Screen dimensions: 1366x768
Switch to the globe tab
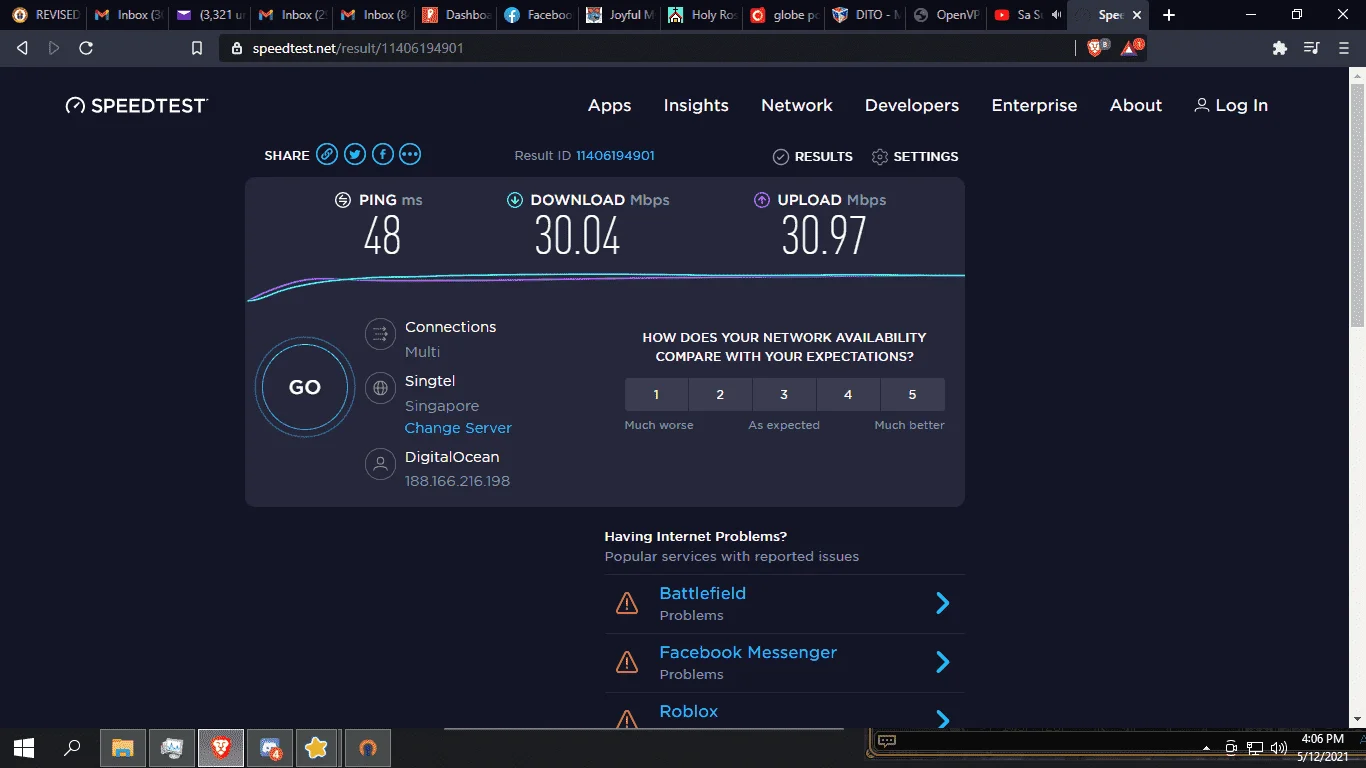tap(785, 15)
